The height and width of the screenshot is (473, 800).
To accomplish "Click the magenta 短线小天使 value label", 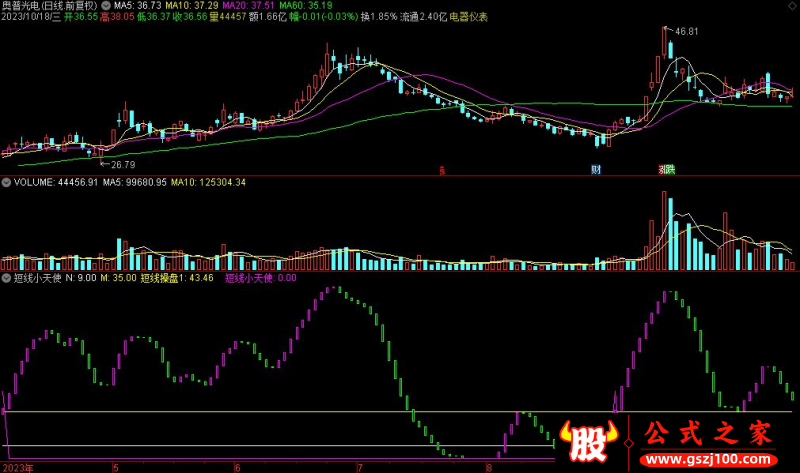I will (260, 278).
